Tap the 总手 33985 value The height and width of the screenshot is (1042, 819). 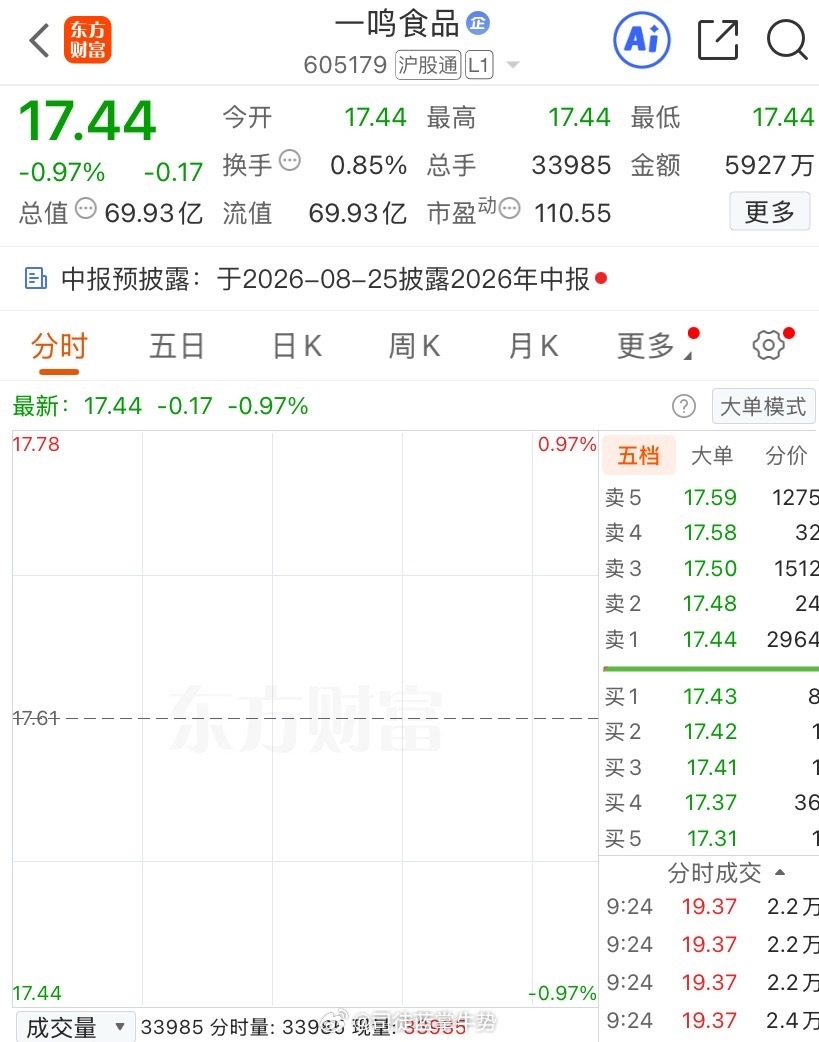tap(571, 165)
